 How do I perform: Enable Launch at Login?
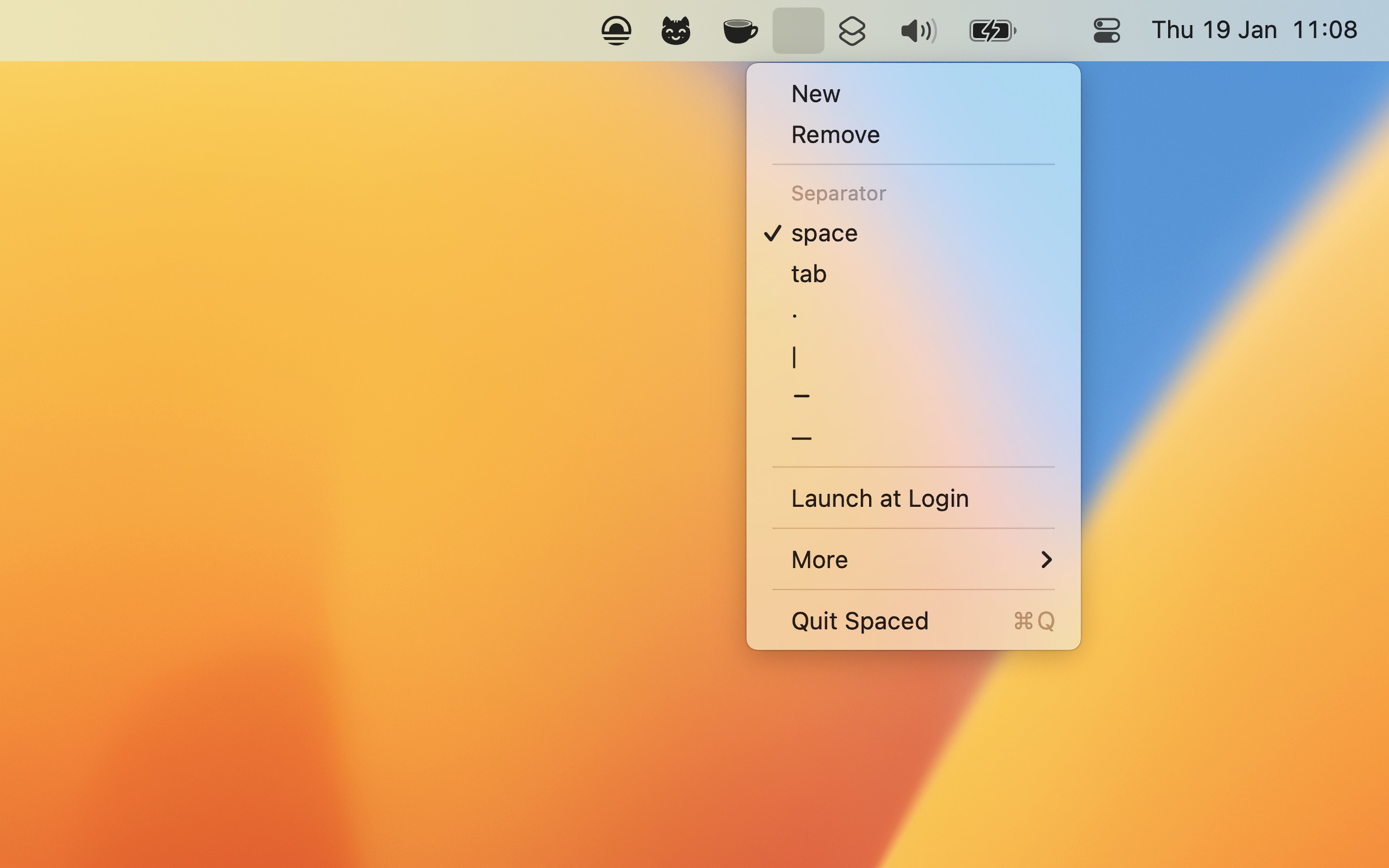[880, 498]
